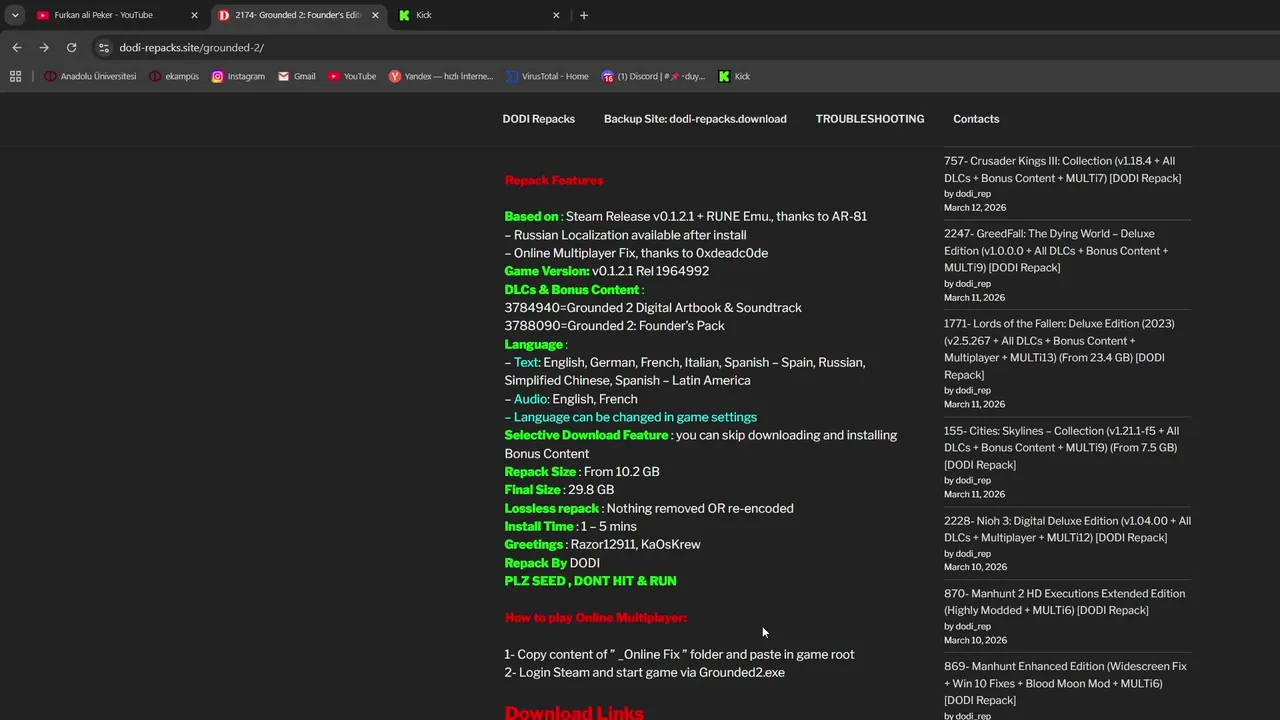Open Crusader Kings III Collection post

pyautogui.click(x=1062, y=169)
